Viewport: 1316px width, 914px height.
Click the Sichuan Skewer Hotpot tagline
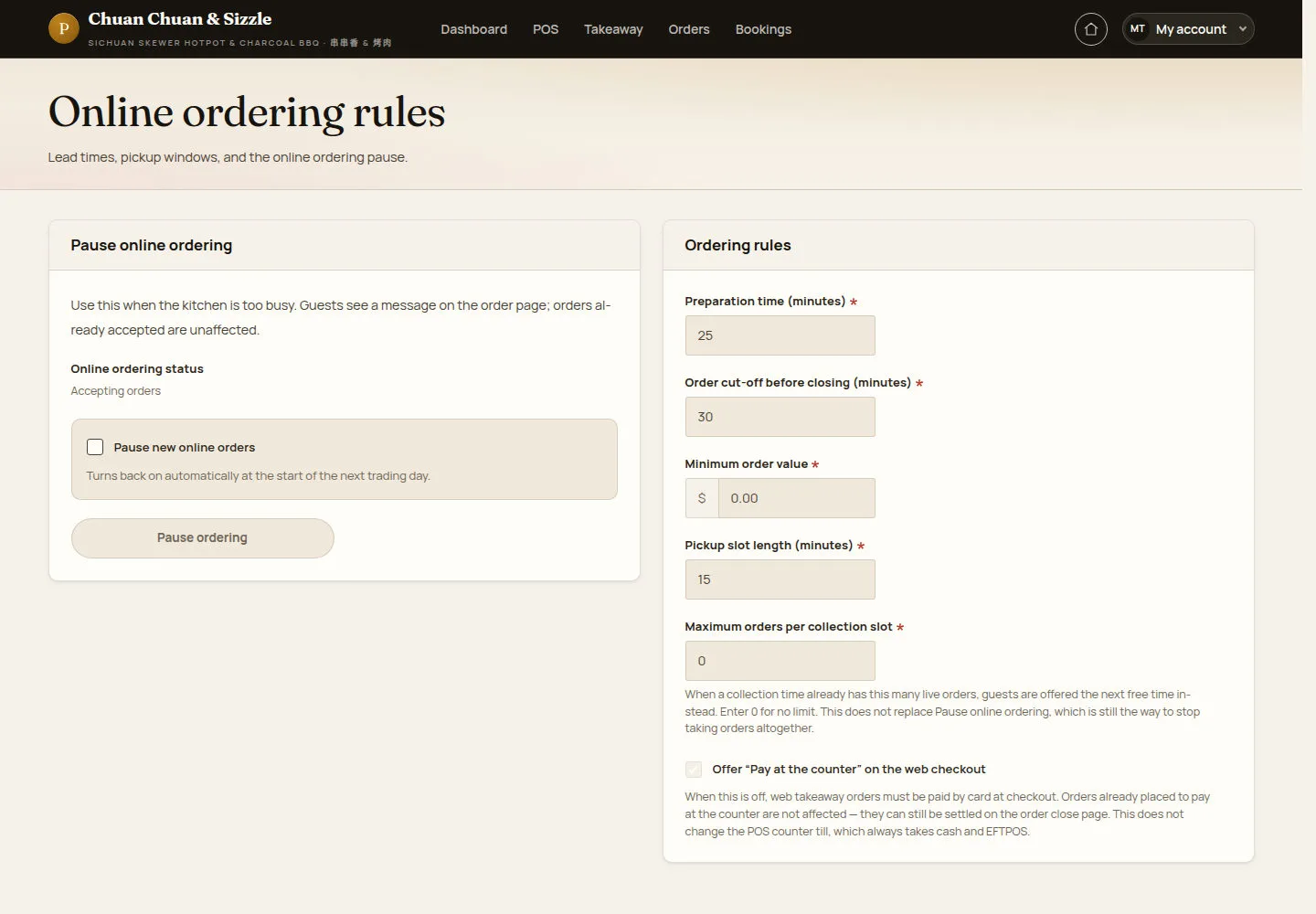point(239,43)
